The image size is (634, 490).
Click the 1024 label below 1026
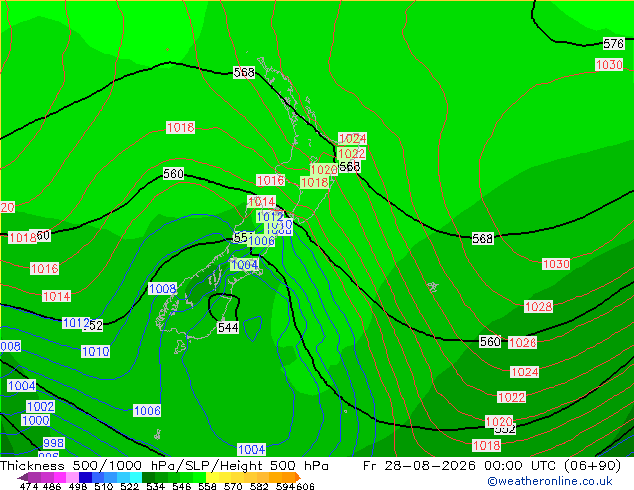[524, 372]
